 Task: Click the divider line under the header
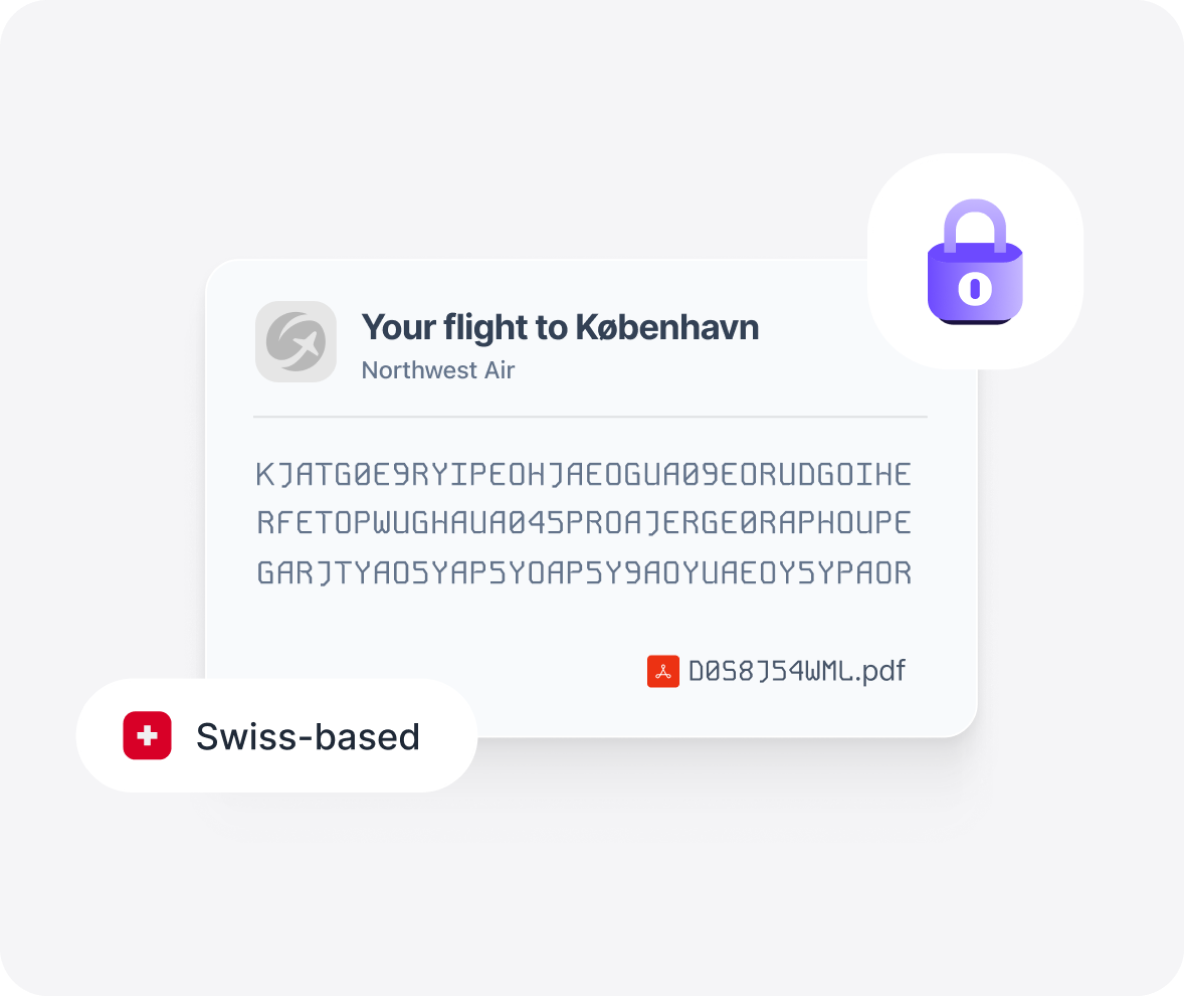click(590, 416)
